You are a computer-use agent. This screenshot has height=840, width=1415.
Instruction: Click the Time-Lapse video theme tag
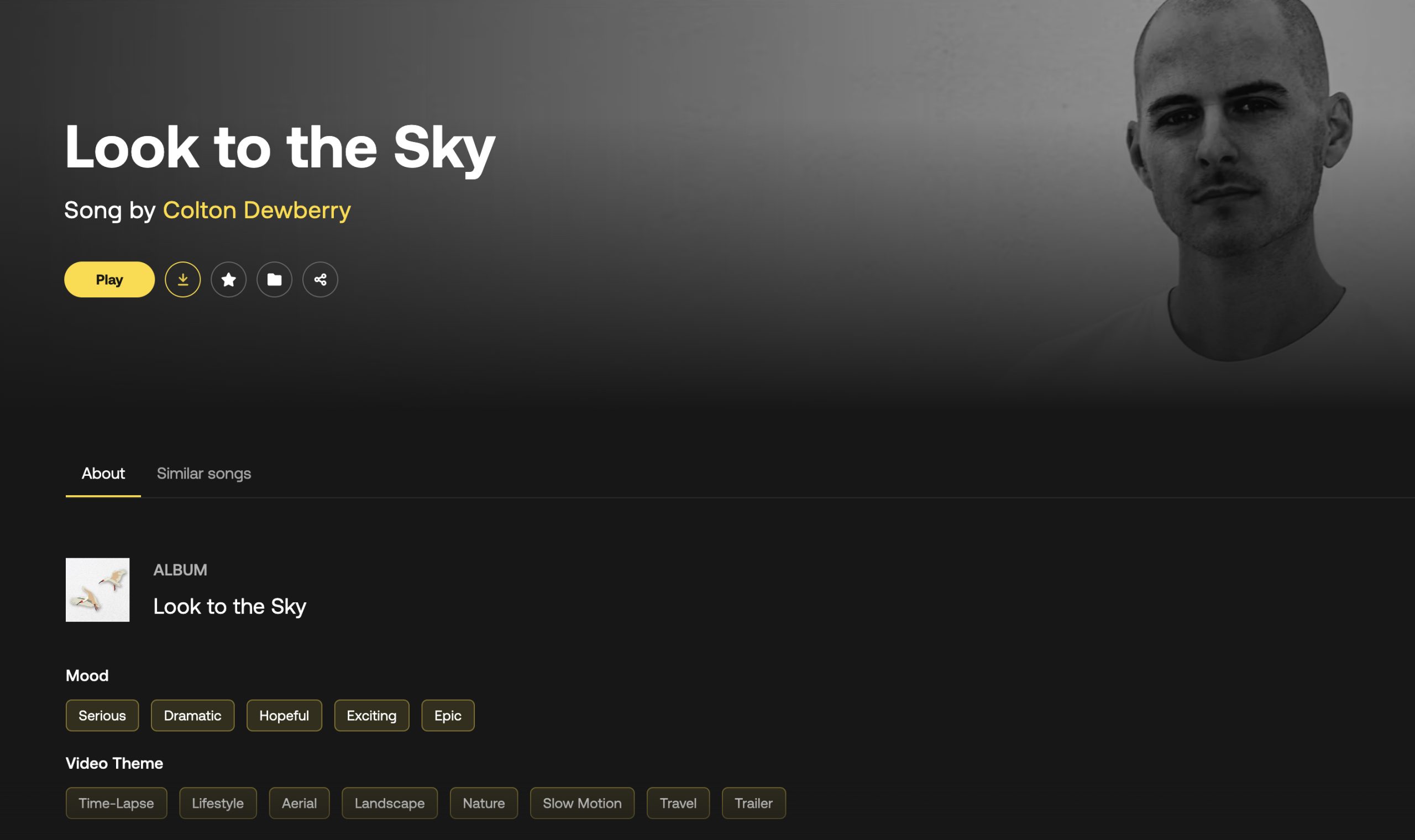116,803
